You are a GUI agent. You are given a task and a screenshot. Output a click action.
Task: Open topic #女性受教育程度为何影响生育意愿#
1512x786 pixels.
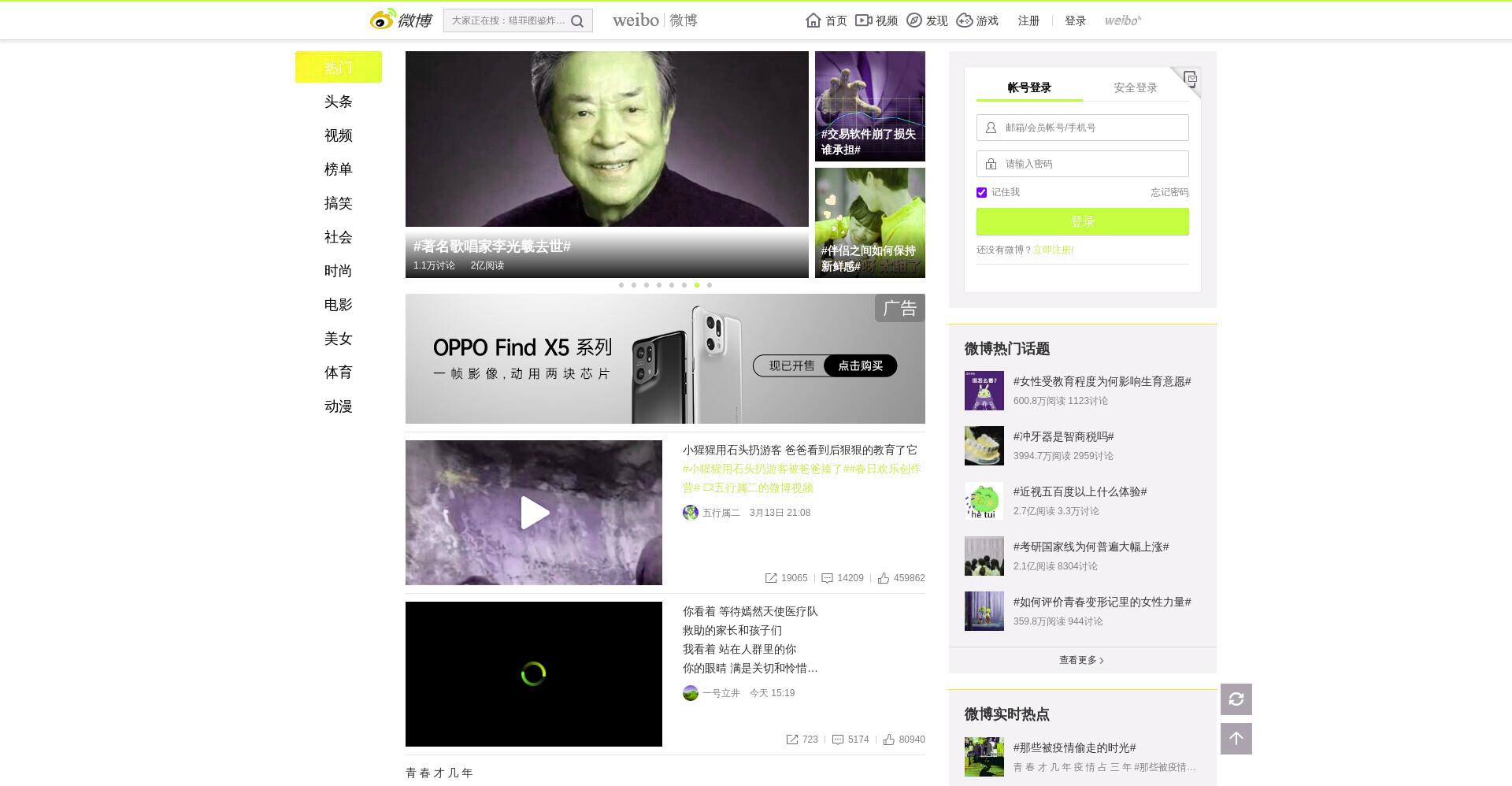pos(1102,381)
